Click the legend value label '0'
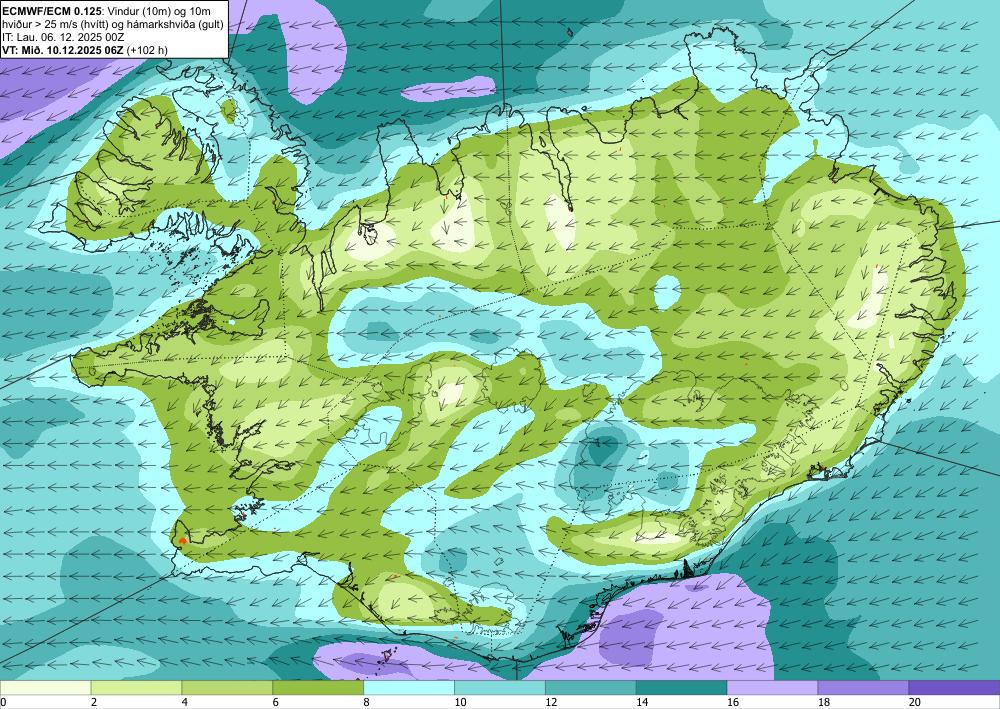The width and height of the screenshot is (1000, 709). click(x=3, y=703)
